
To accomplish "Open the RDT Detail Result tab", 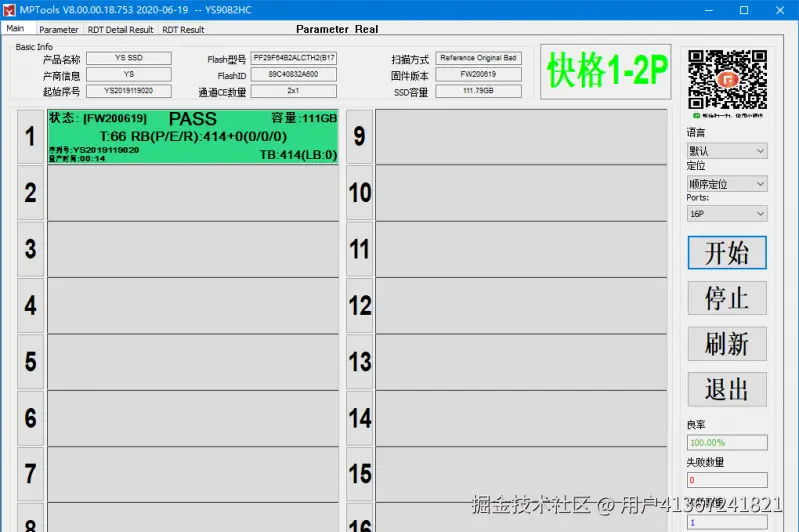I will pos(120,30).
